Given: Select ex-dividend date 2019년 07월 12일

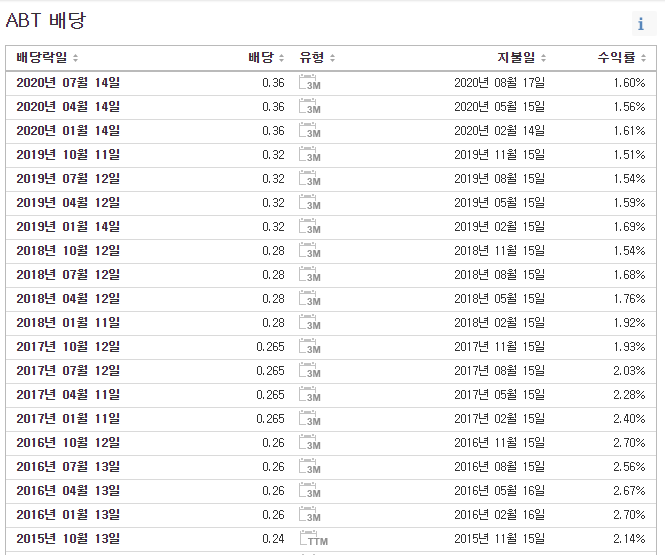Looking at the screenshot, I should [68, 178].
